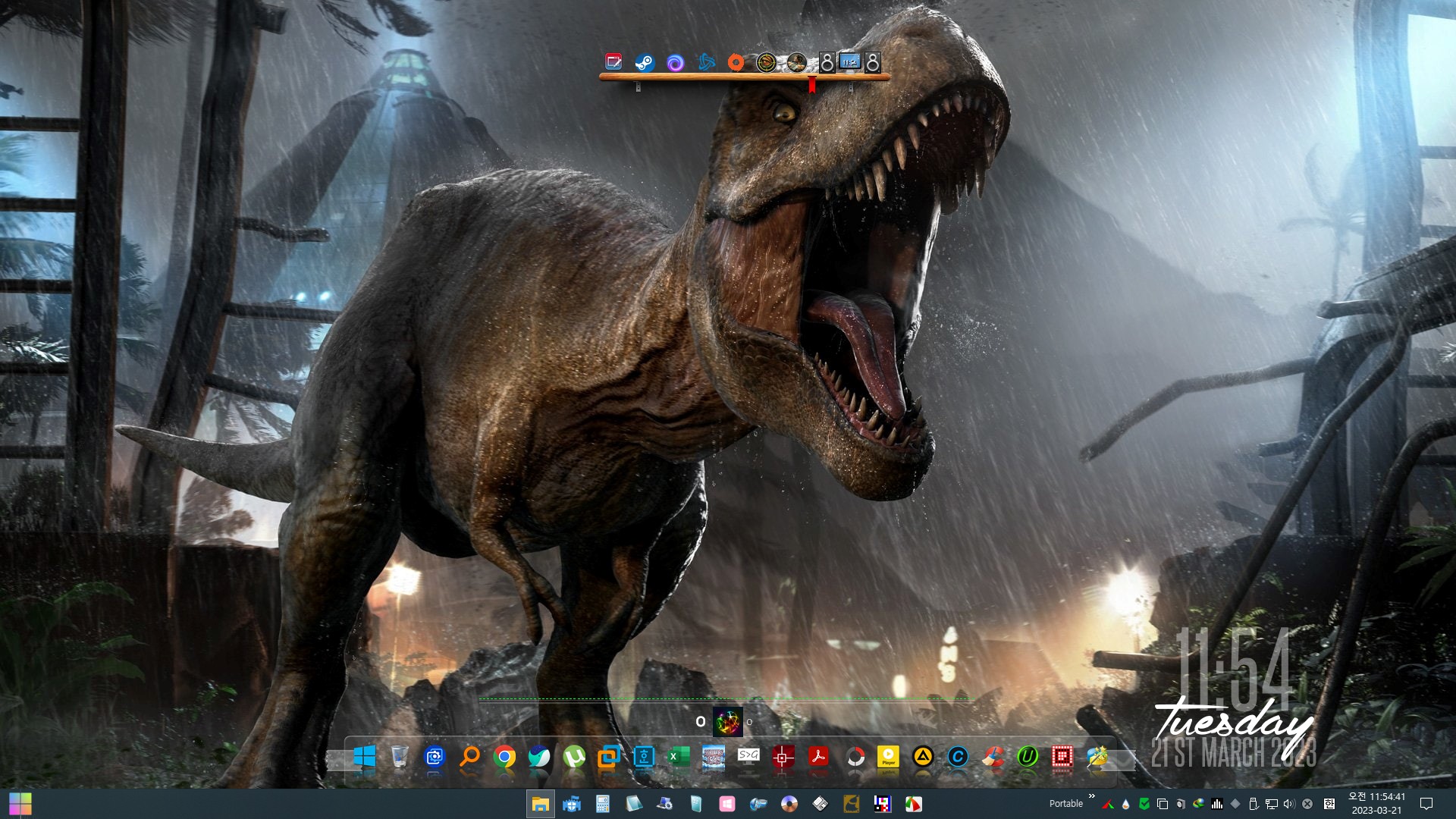Screen dimensions: 1456x819
Task: Open VMware Workstation from the dock
Action: pyautogui.click(x=609, y=756)
